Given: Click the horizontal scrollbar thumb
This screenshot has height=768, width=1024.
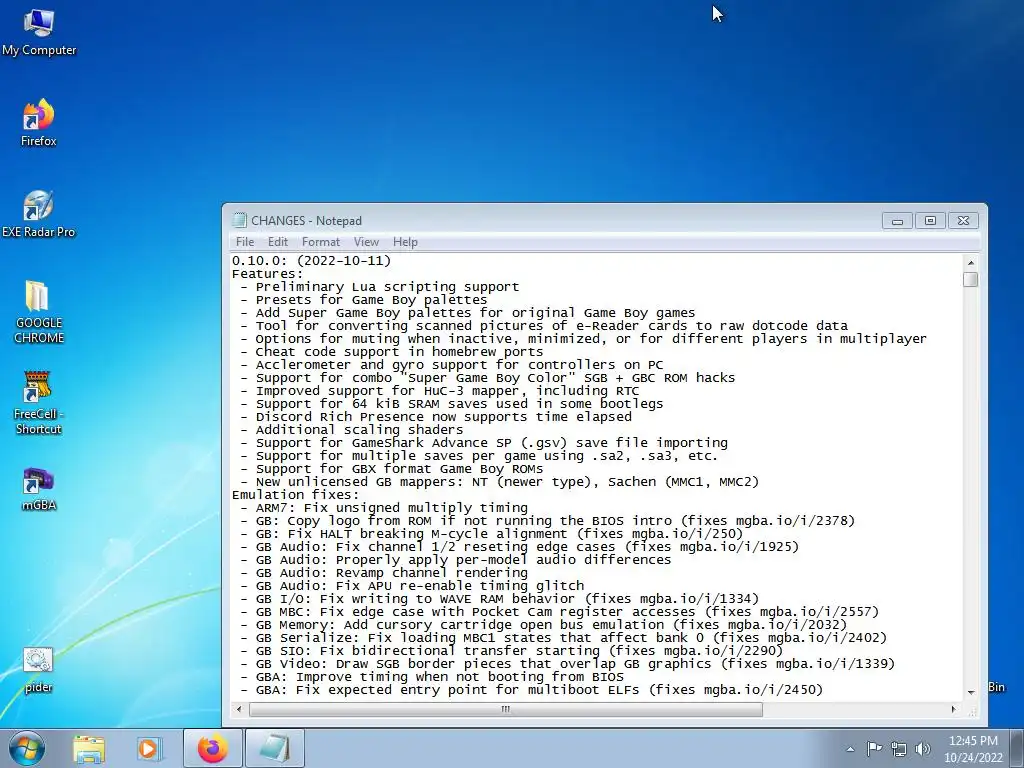Looking at the screenshot, I should click(x=505, y=709).
